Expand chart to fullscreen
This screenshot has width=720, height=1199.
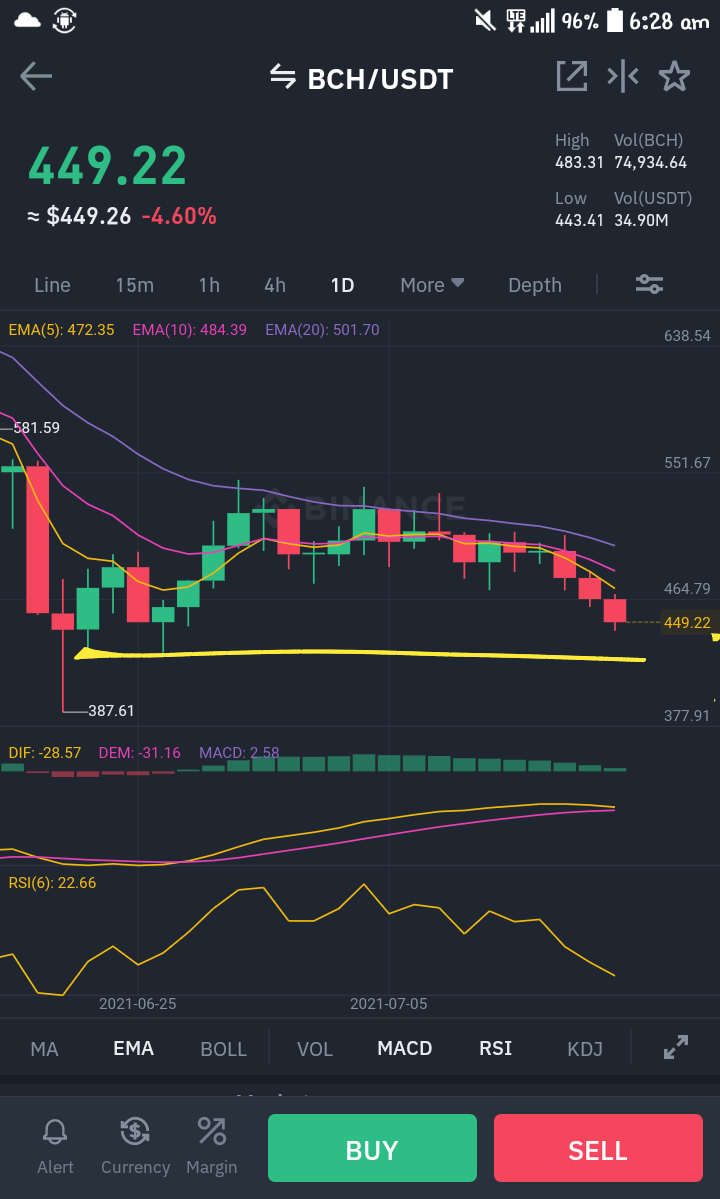click(x=676, y=1048)
